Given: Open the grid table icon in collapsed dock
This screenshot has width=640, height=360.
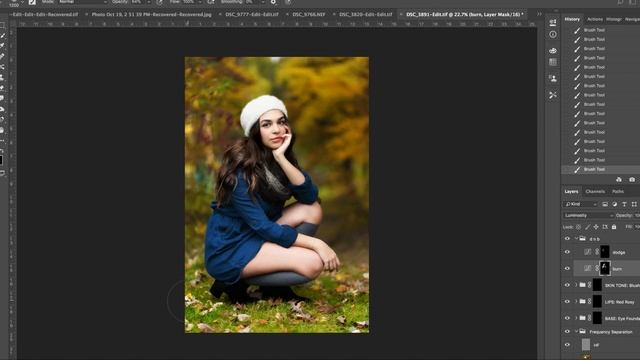Looking at the screenshot, I should point(553,62).
